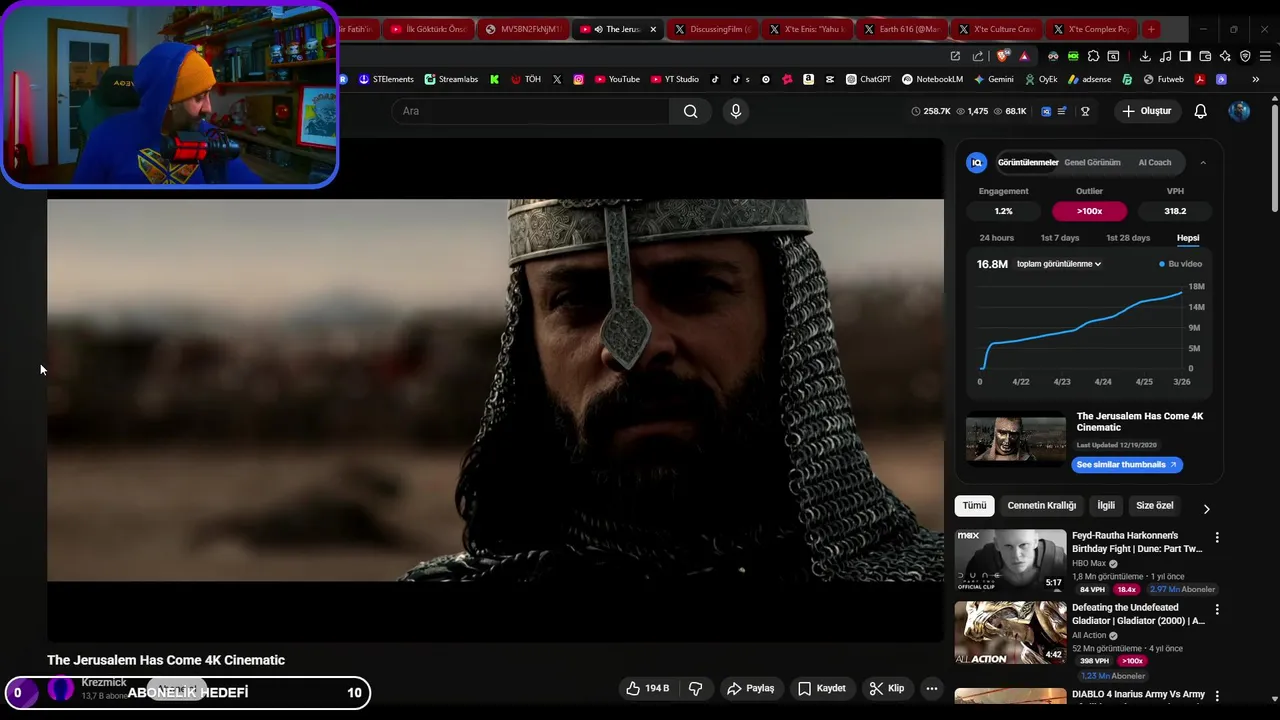Open the more actions ellipsis under video
Viewport: 1280px width, 720px height.
click(x=931, y=688)
